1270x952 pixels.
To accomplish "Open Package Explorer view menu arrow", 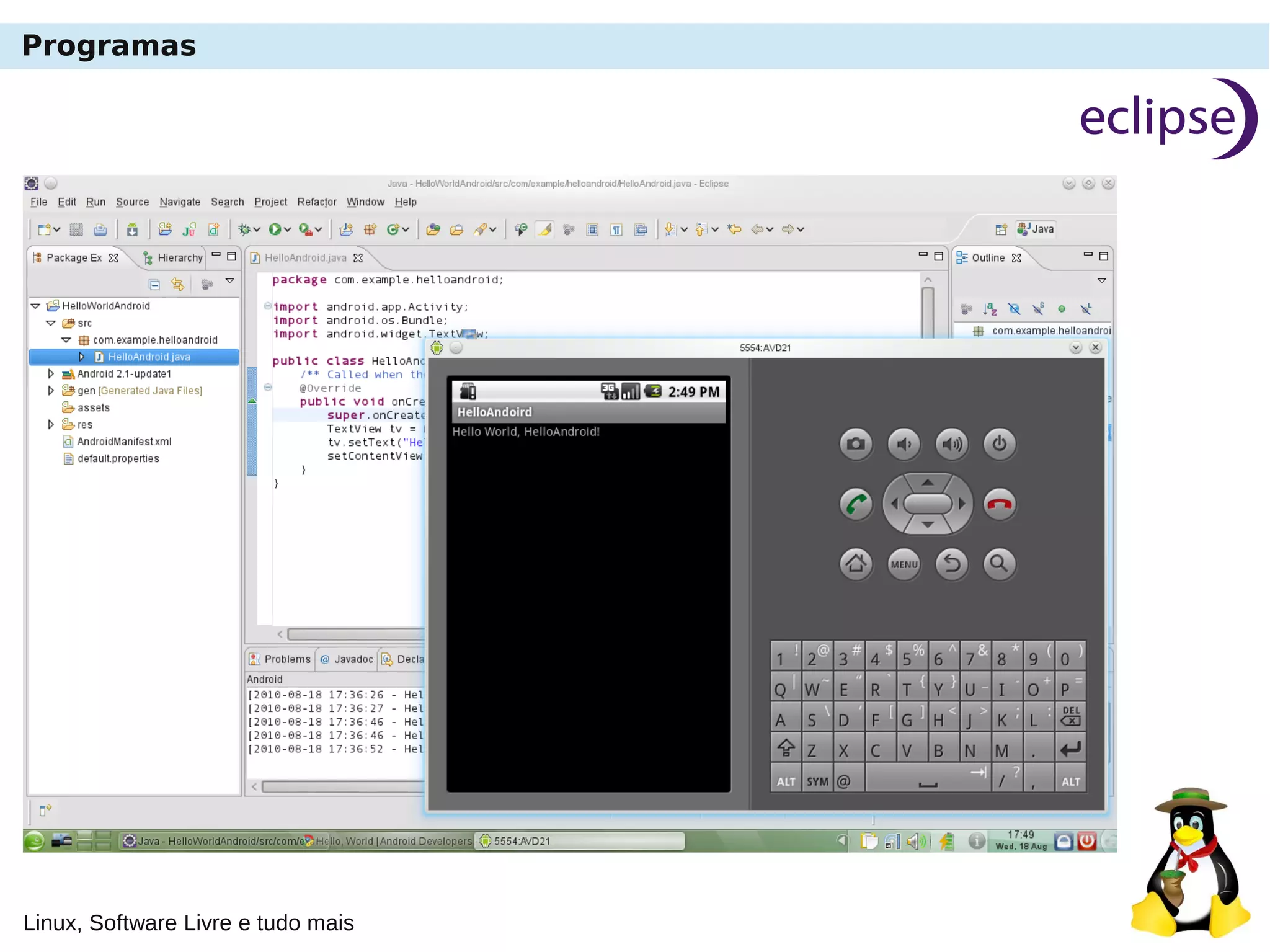I will click(x=230, y=282).
